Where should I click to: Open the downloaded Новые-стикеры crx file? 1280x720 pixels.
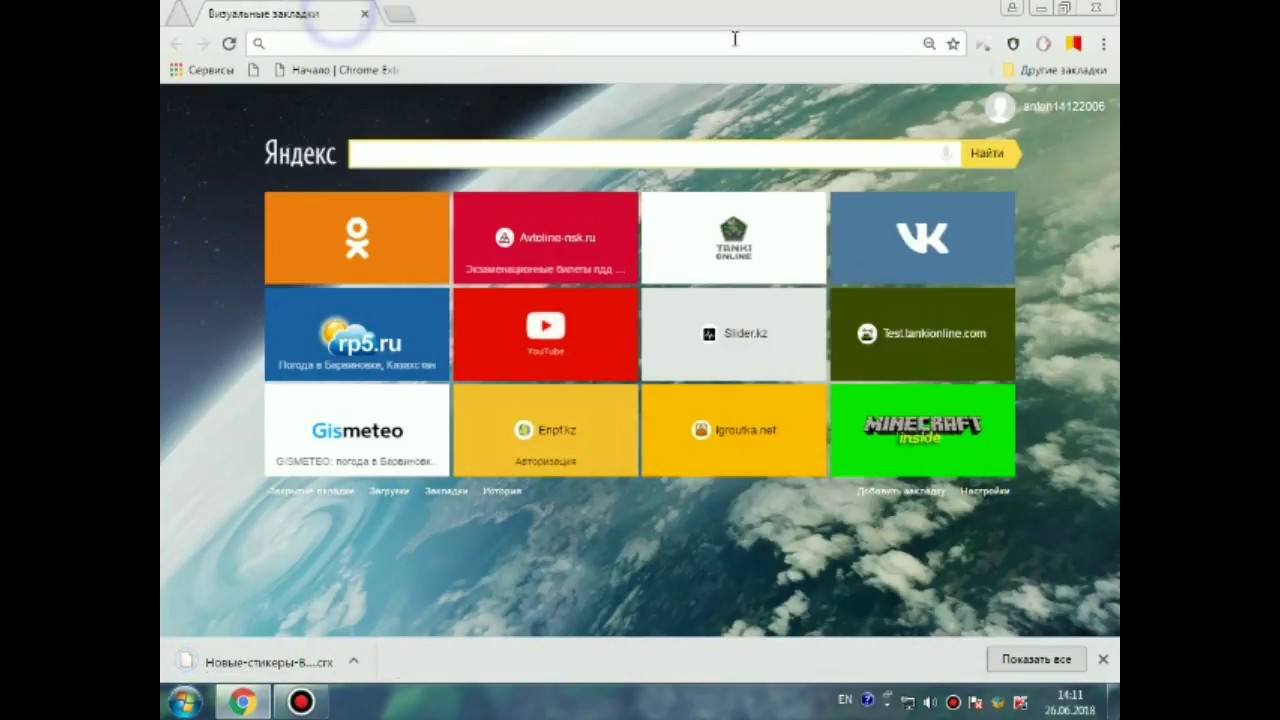pyautogui.click(x=255, y=662)
